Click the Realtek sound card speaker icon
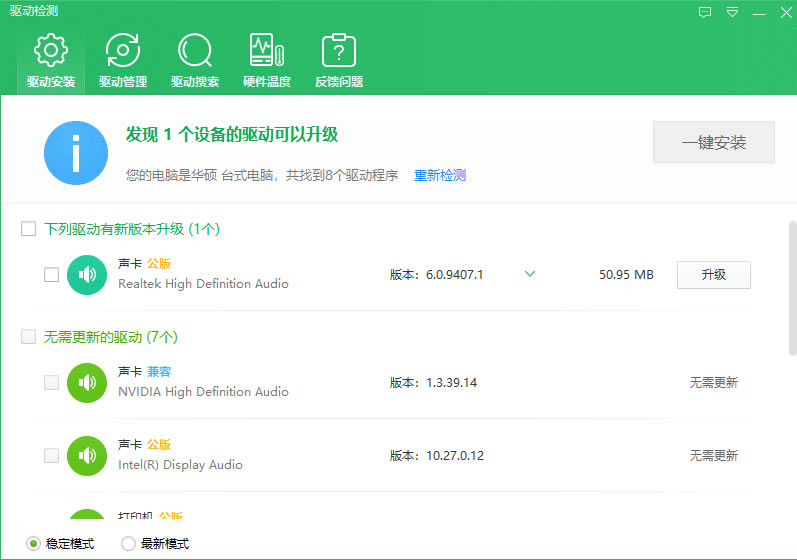The width and height of the screenshot is (797, 560). [x=87, y=275]
